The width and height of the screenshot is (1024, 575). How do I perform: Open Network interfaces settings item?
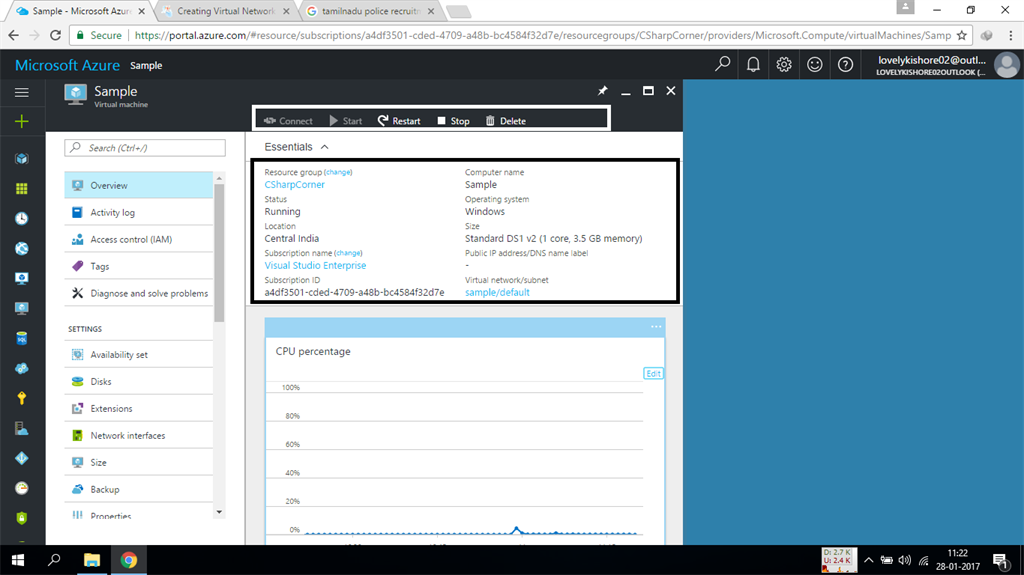pos(138,435)
